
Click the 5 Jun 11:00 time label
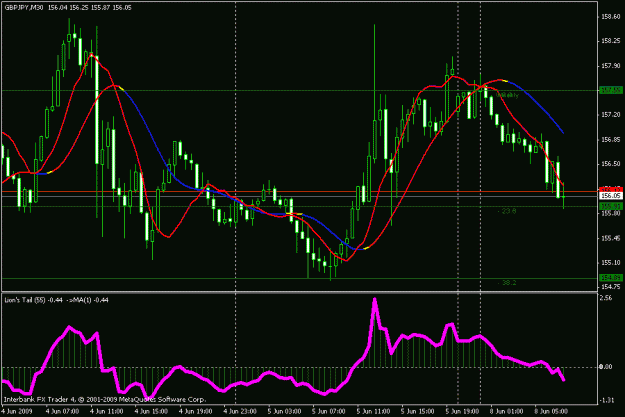point(373,411)
